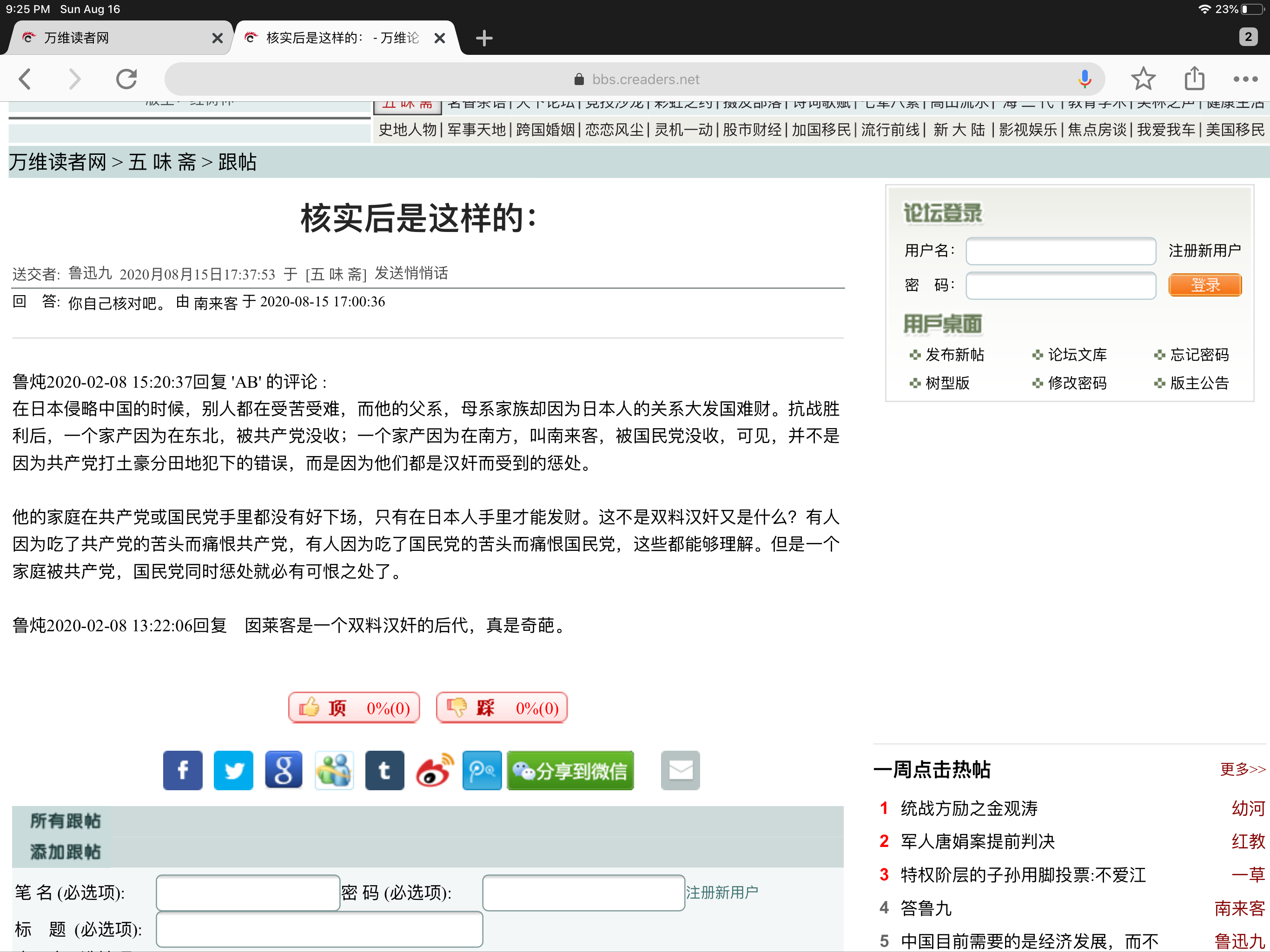Upvote post with the 顶 button
The height and width of the screenshot is (952, 1270).
tap(354, 707)
